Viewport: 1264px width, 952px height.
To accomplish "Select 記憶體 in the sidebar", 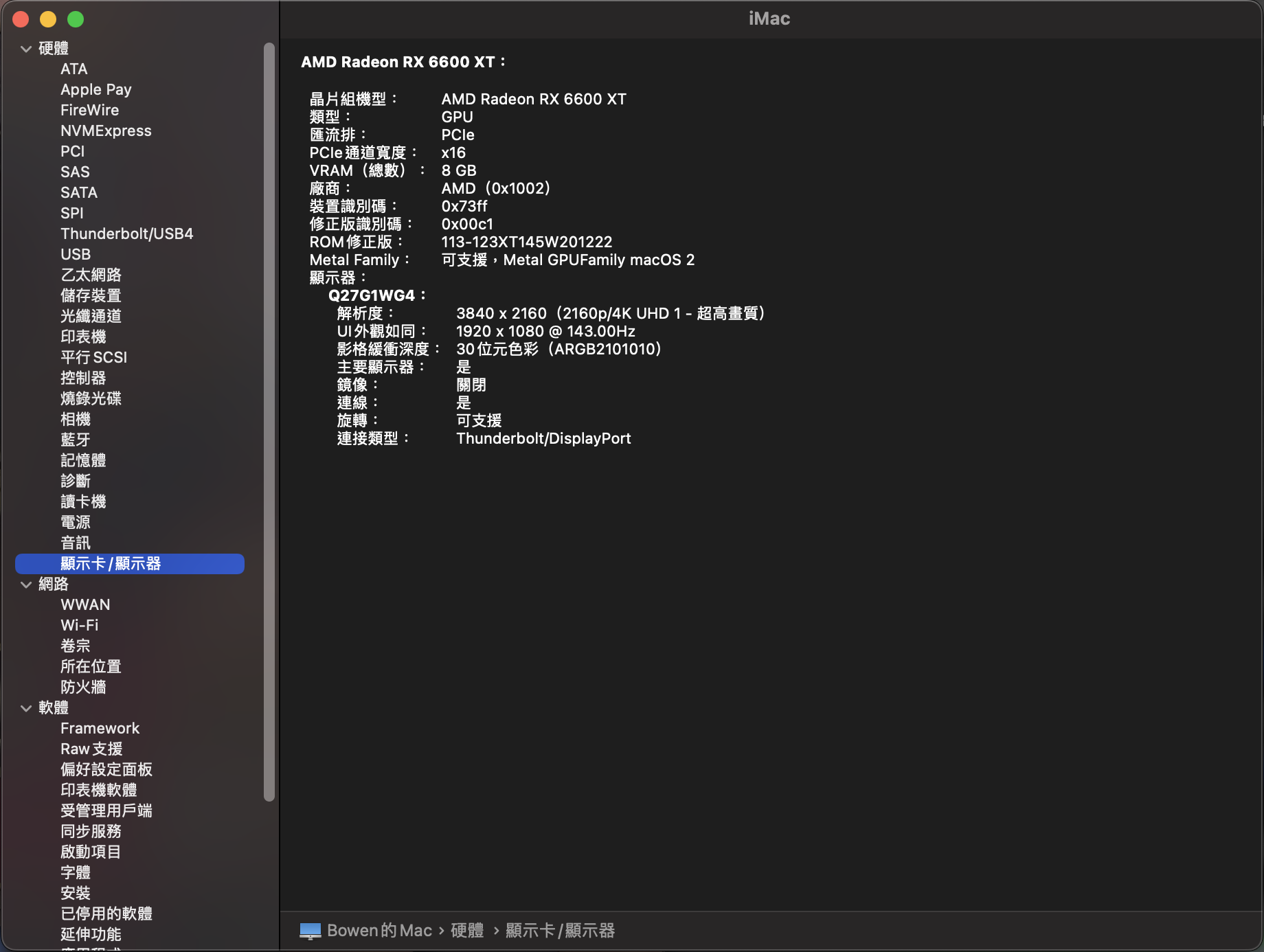I will click(83, 461).
